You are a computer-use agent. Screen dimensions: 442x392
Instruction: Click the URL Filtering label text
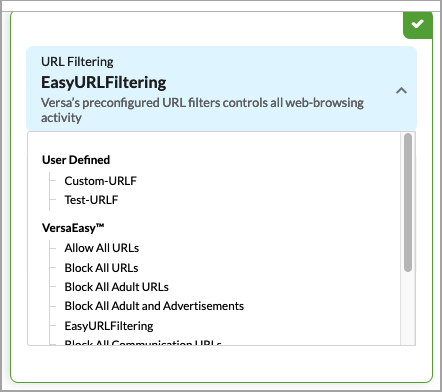77,62
